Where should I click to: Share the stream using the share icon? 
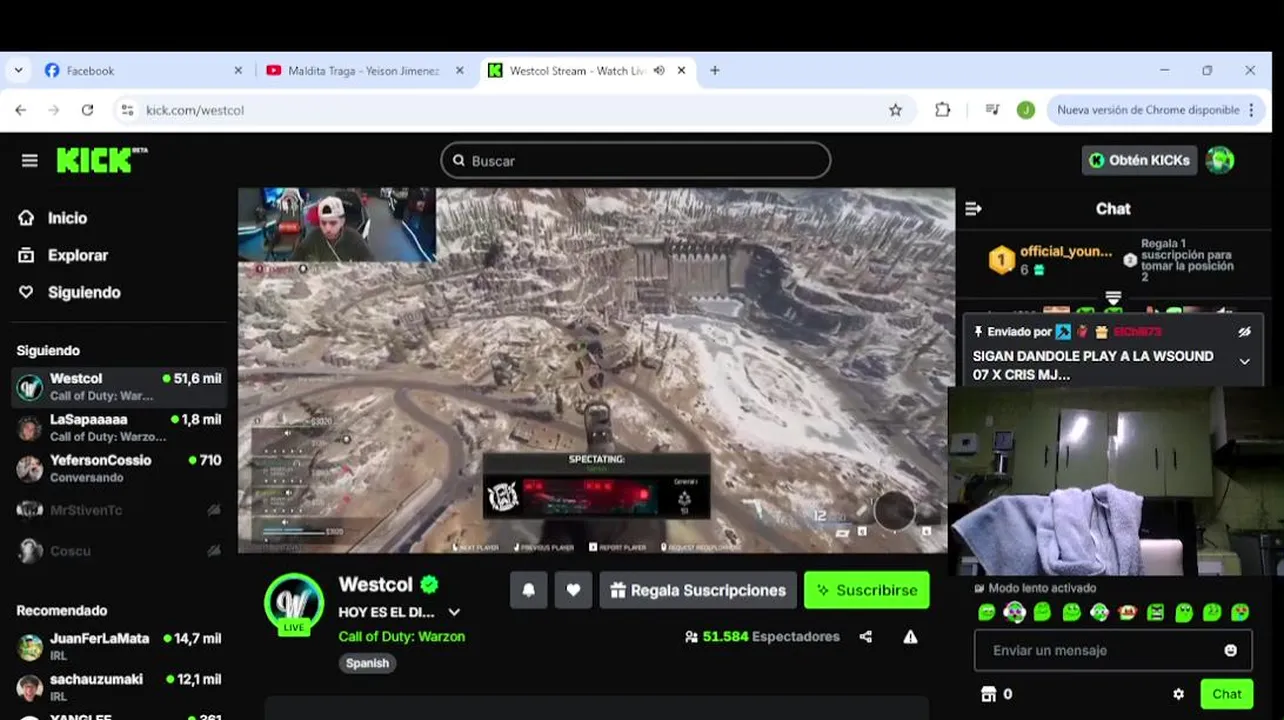[865, 637]
